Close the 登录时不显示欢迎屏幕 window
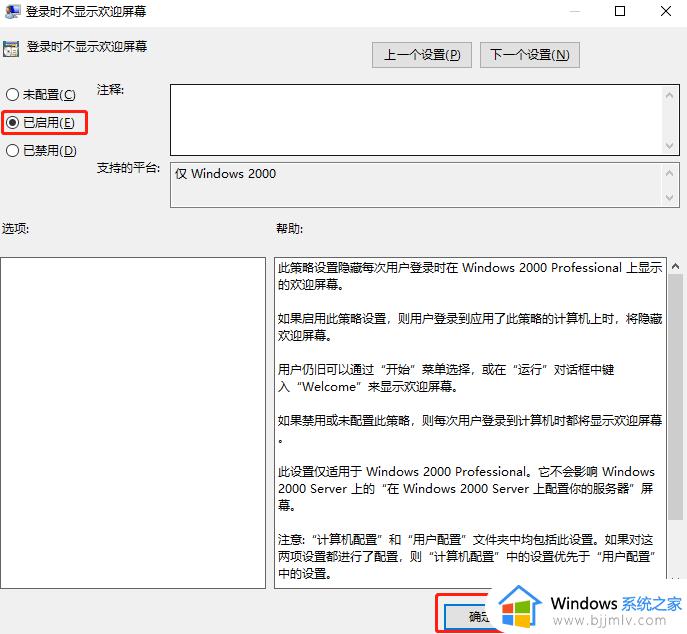 pos(666,11)
